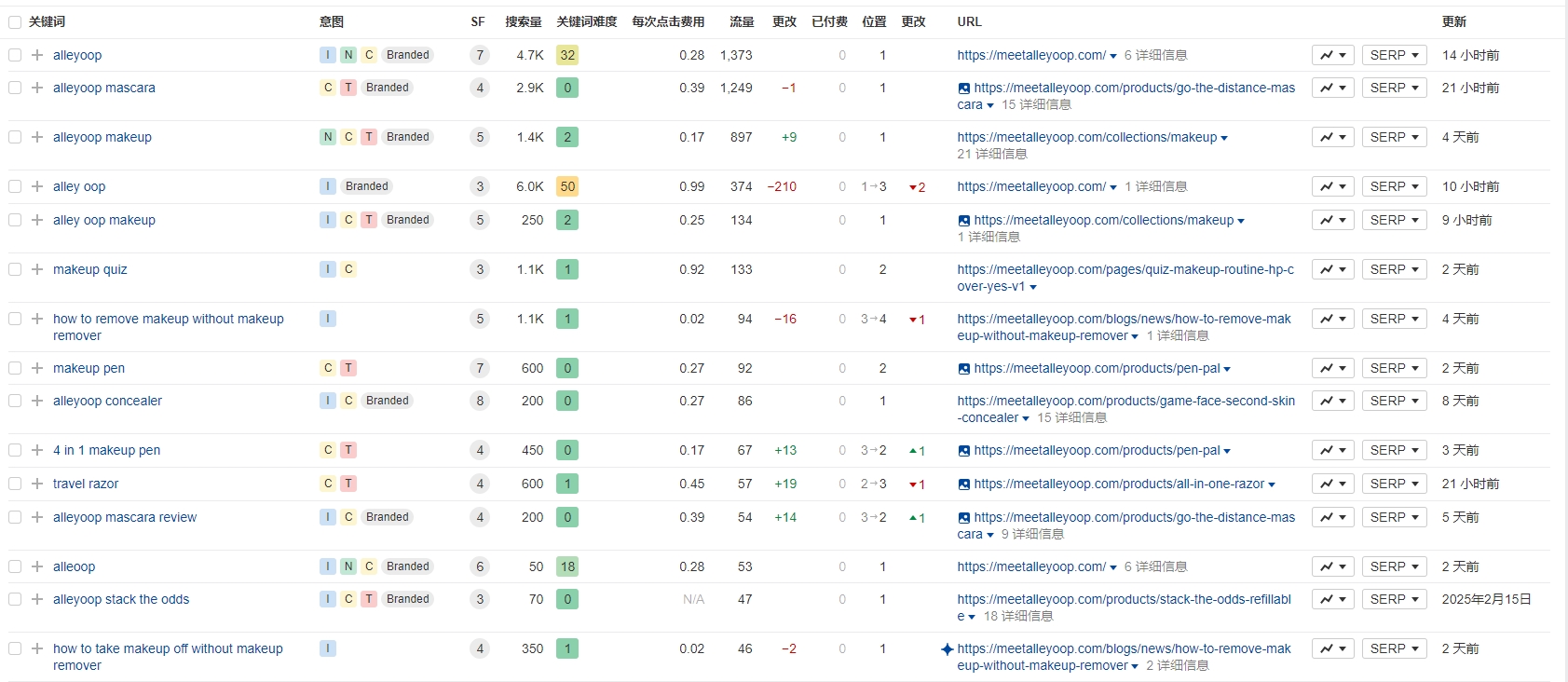
Task: Click SF badge 7 in alleyoop row
Action: [x=480, y=55]
